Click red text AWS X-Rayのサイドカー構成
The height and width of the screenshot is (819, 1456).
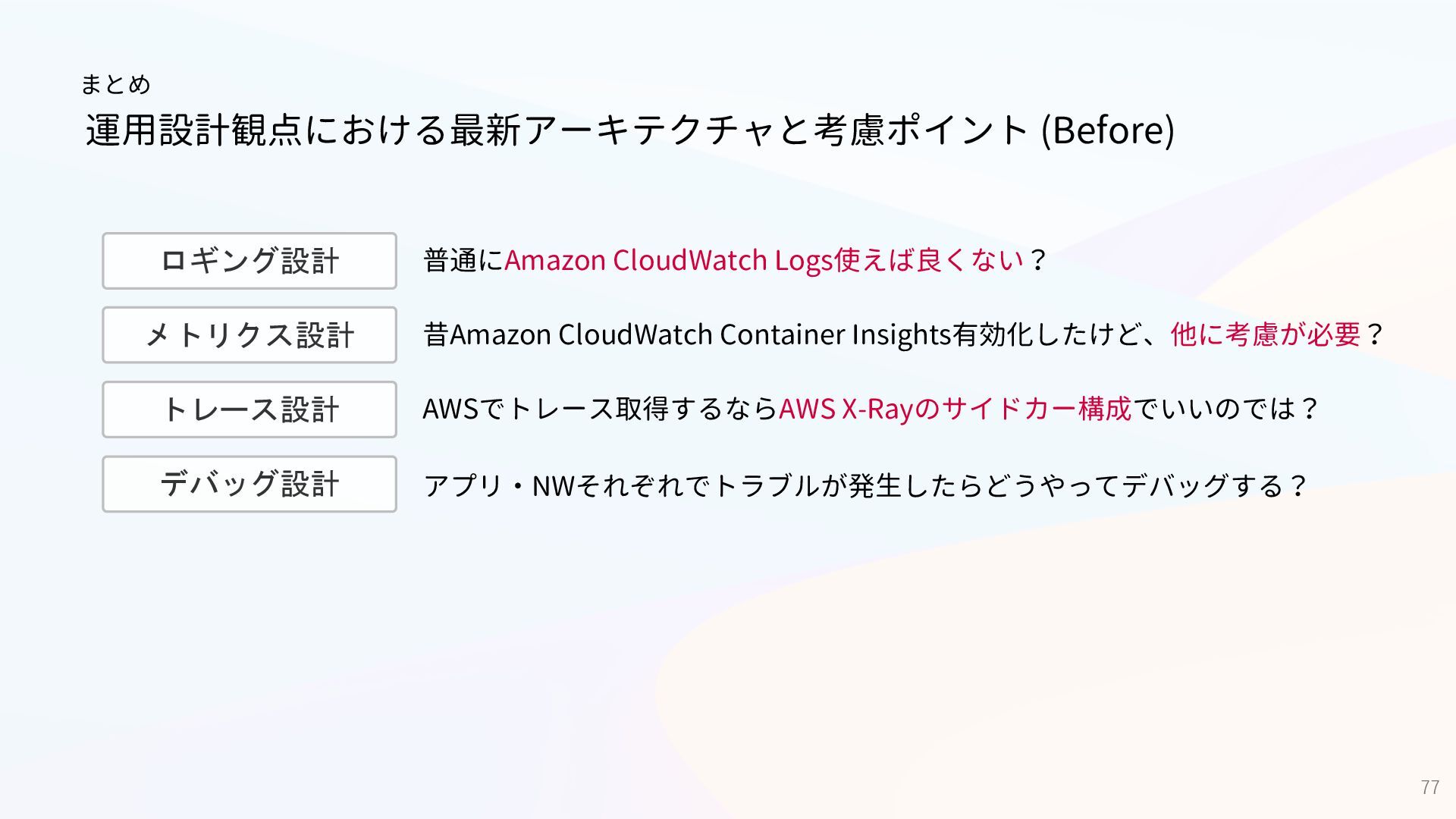point(955,409)
